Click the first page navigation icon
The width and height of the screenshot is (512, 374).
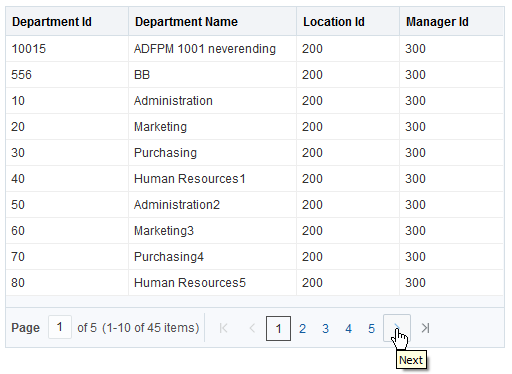224,328
